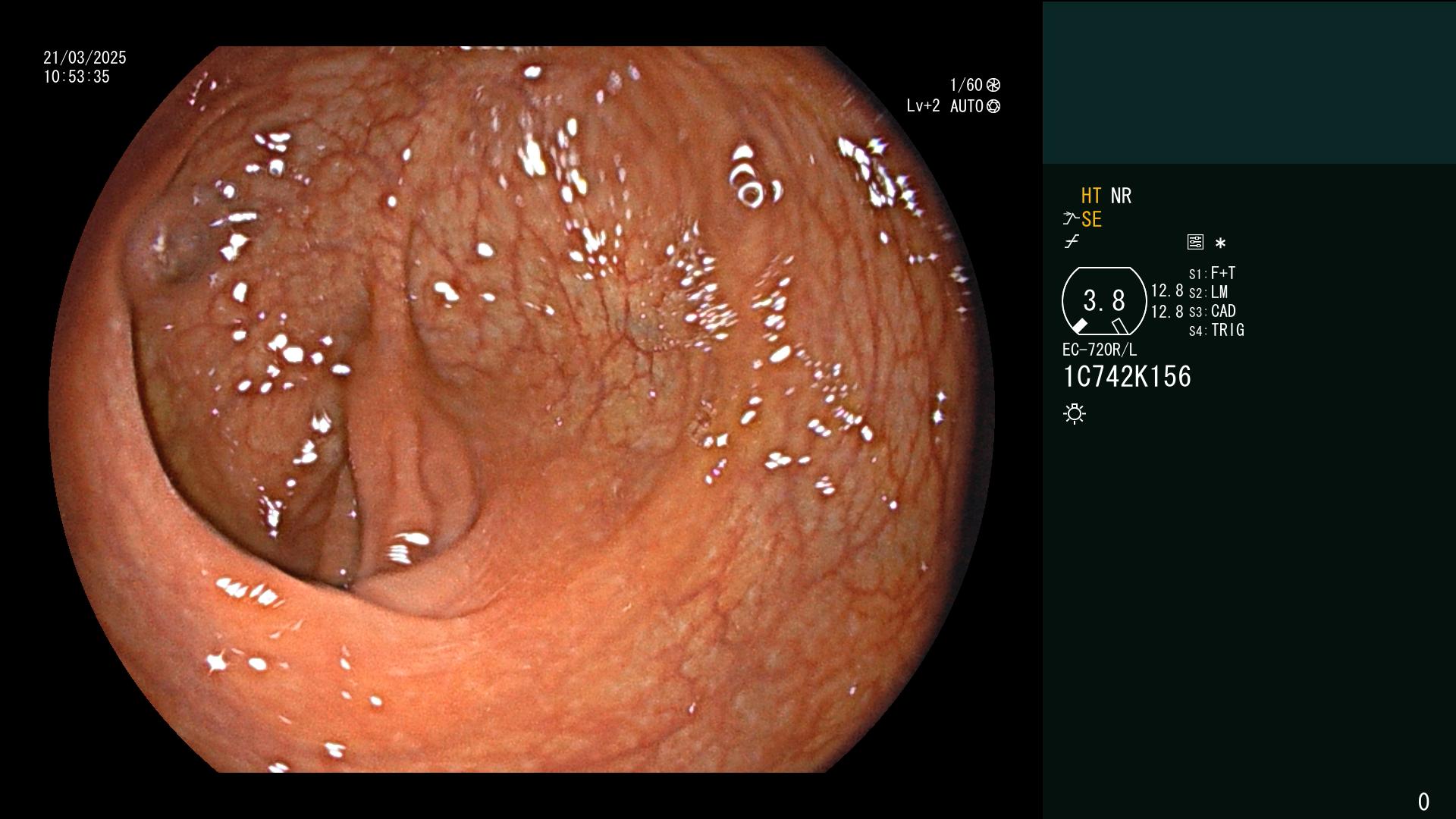Click the serial number 1C742K156
The width and height of the screenshot is (1456, 819).
click(1127, 377)
